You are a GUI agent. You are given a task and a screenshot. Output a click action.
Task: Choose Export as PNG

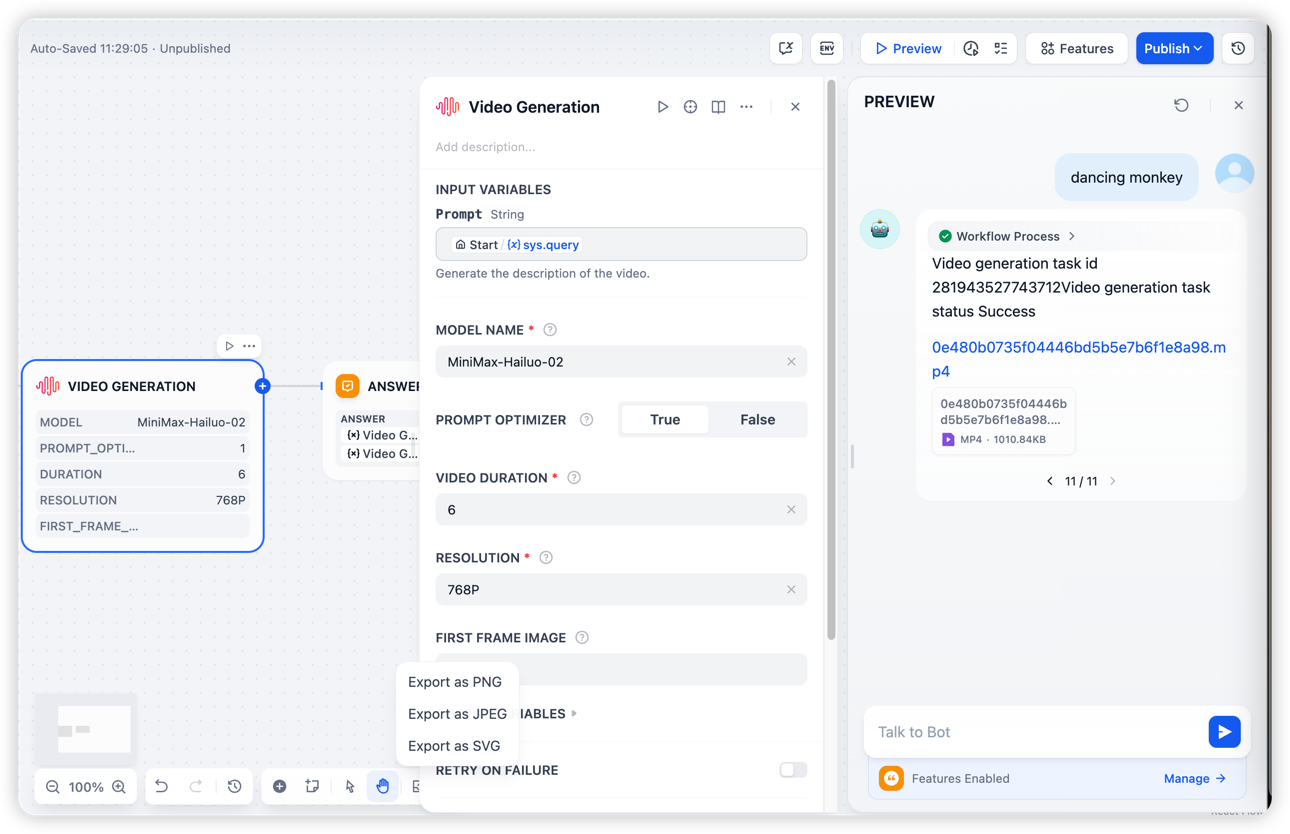click(455, 682)
